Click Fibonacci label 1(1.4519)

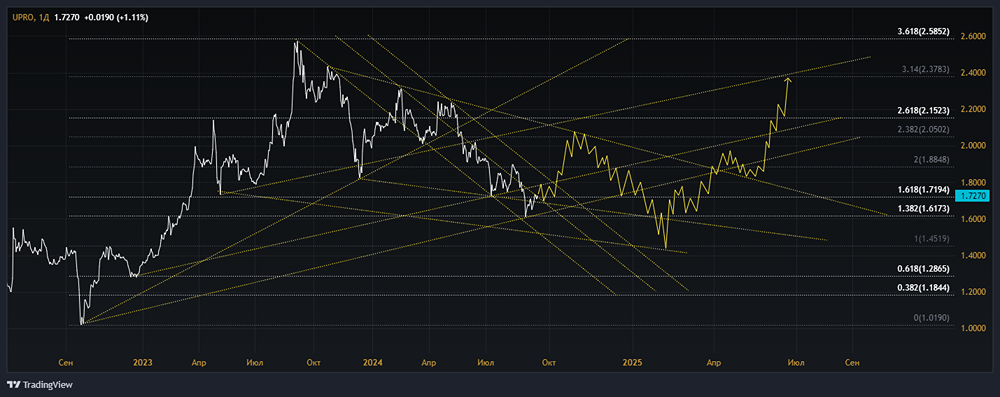click(931, 239)
